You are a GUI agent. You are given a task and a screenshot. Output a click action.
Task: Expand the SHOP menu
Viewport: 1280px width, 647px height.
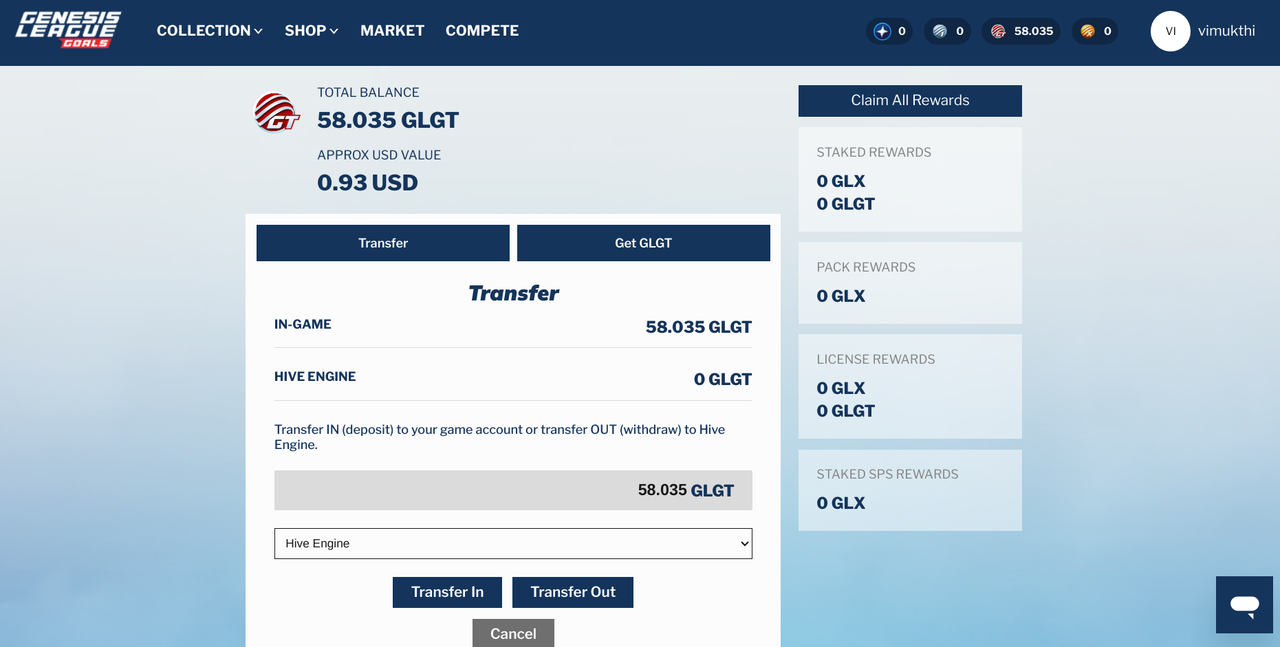[x=311, y=31]
